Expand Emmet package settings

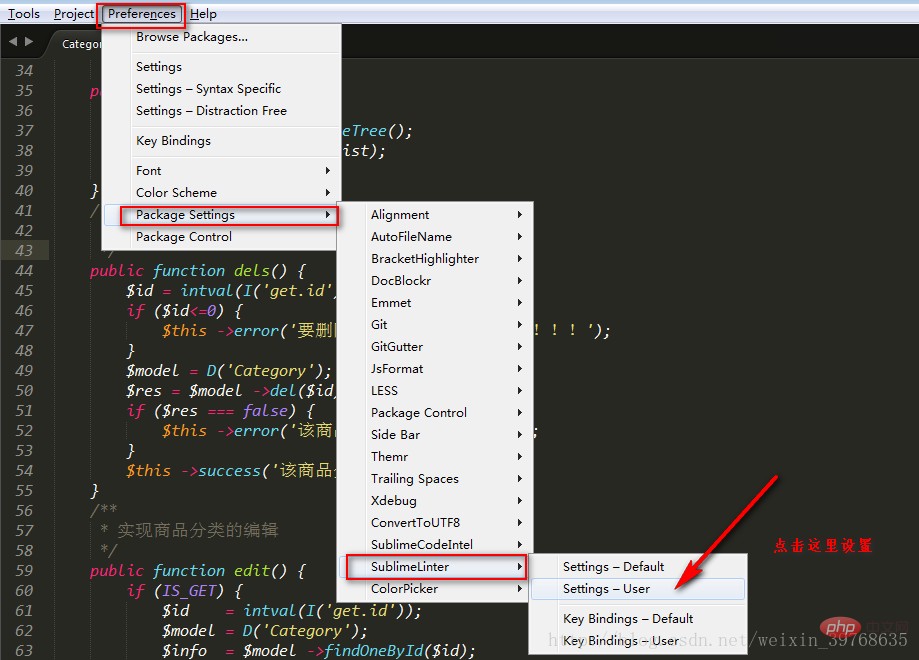[x=435, y=303]
